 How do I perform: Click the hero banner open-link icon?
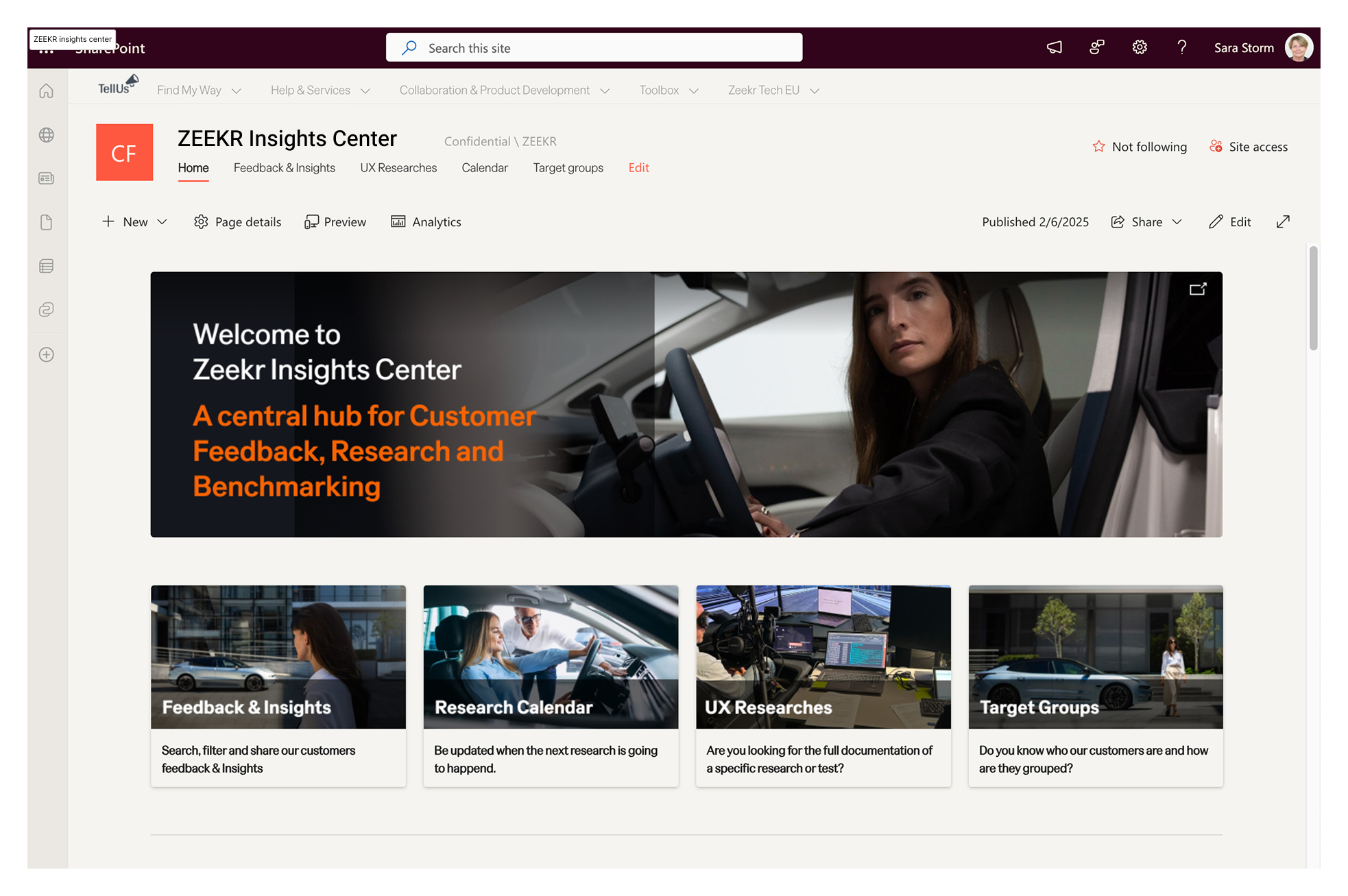point(1198,289)
